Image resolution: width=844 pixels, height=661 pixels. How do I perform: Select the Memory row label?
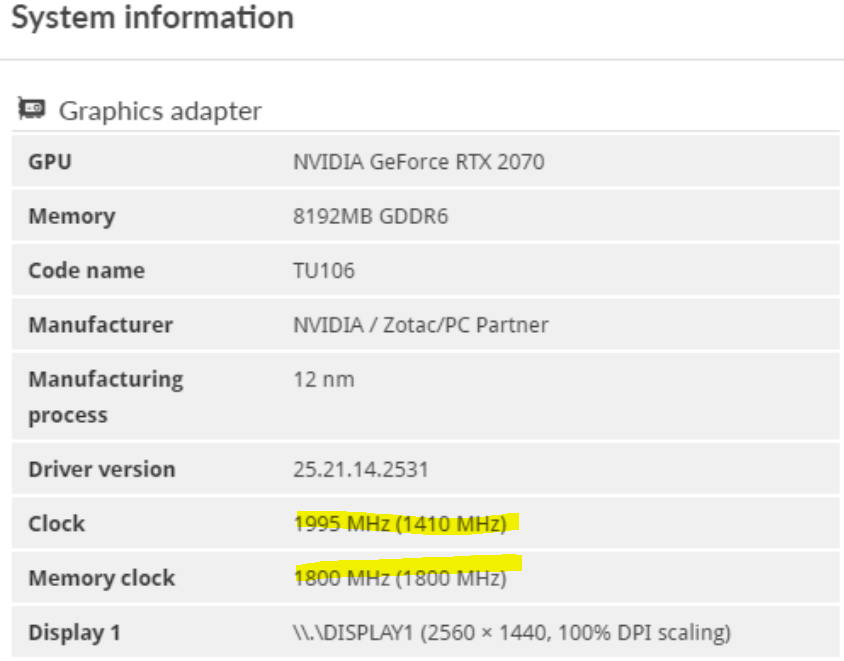click(72, 216)
